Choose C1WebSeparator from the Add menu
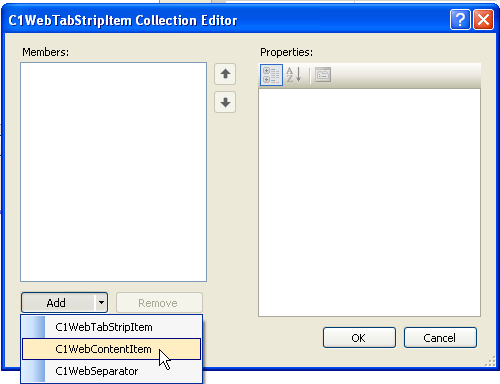 pyautogui.click(x=112, y=371)
